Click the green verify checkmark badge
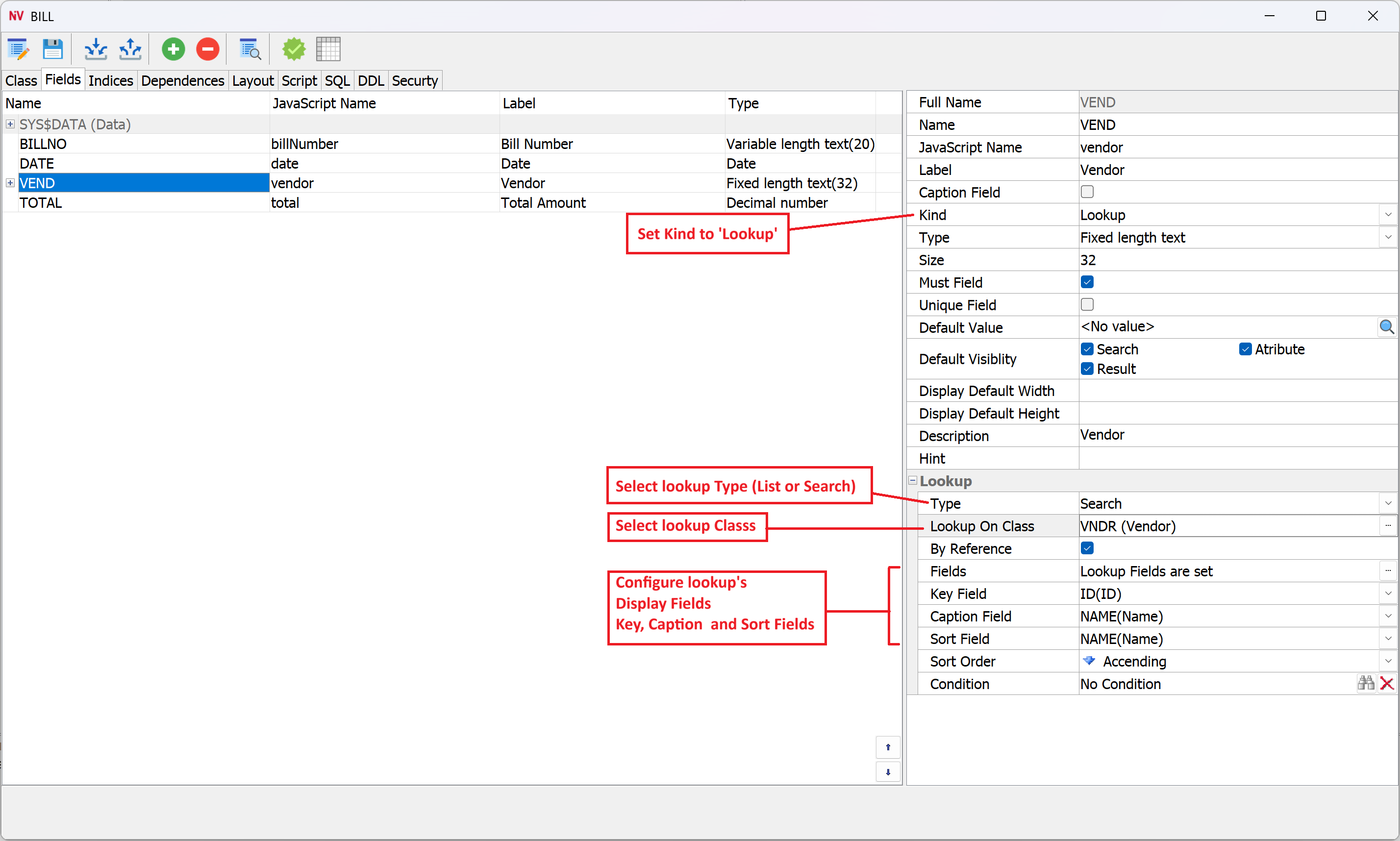1400x841 pixels. 294,49
